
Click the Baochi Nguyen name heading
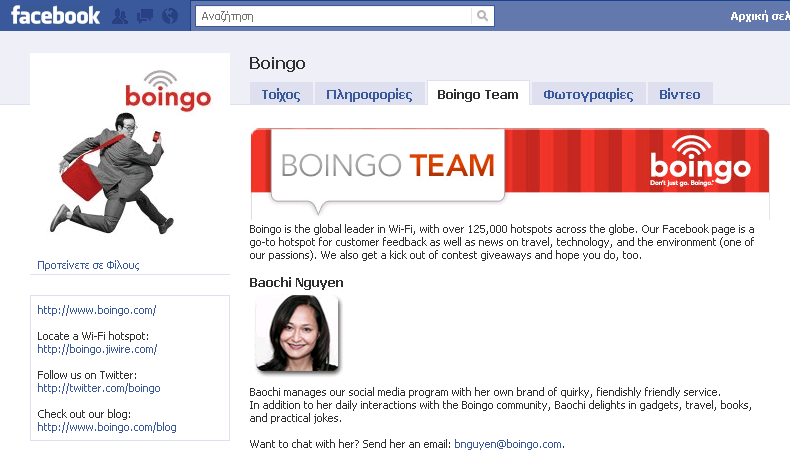pos(296,282)
